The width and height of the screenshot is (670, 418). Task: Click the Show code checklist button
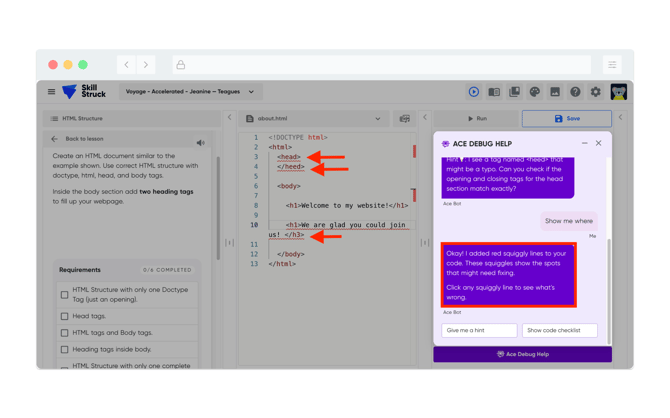[560, 330]
